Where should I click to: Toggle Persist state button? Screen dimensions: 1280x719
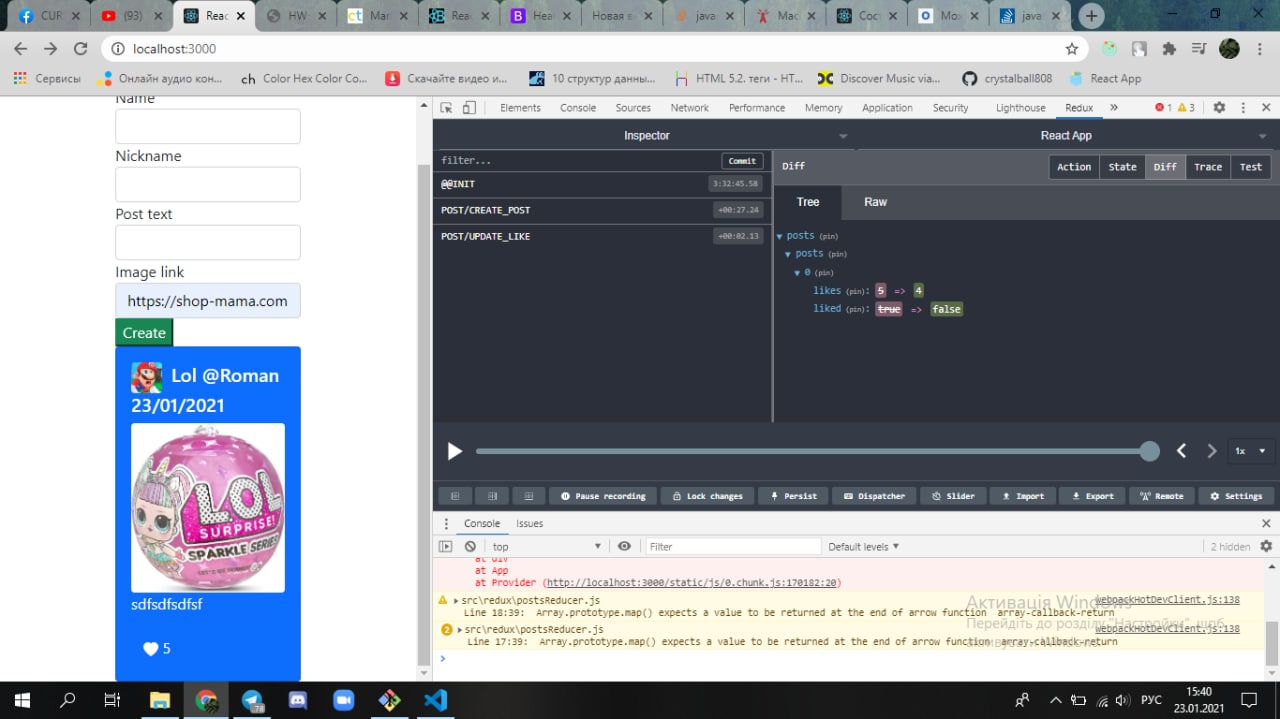pos(793,496)
